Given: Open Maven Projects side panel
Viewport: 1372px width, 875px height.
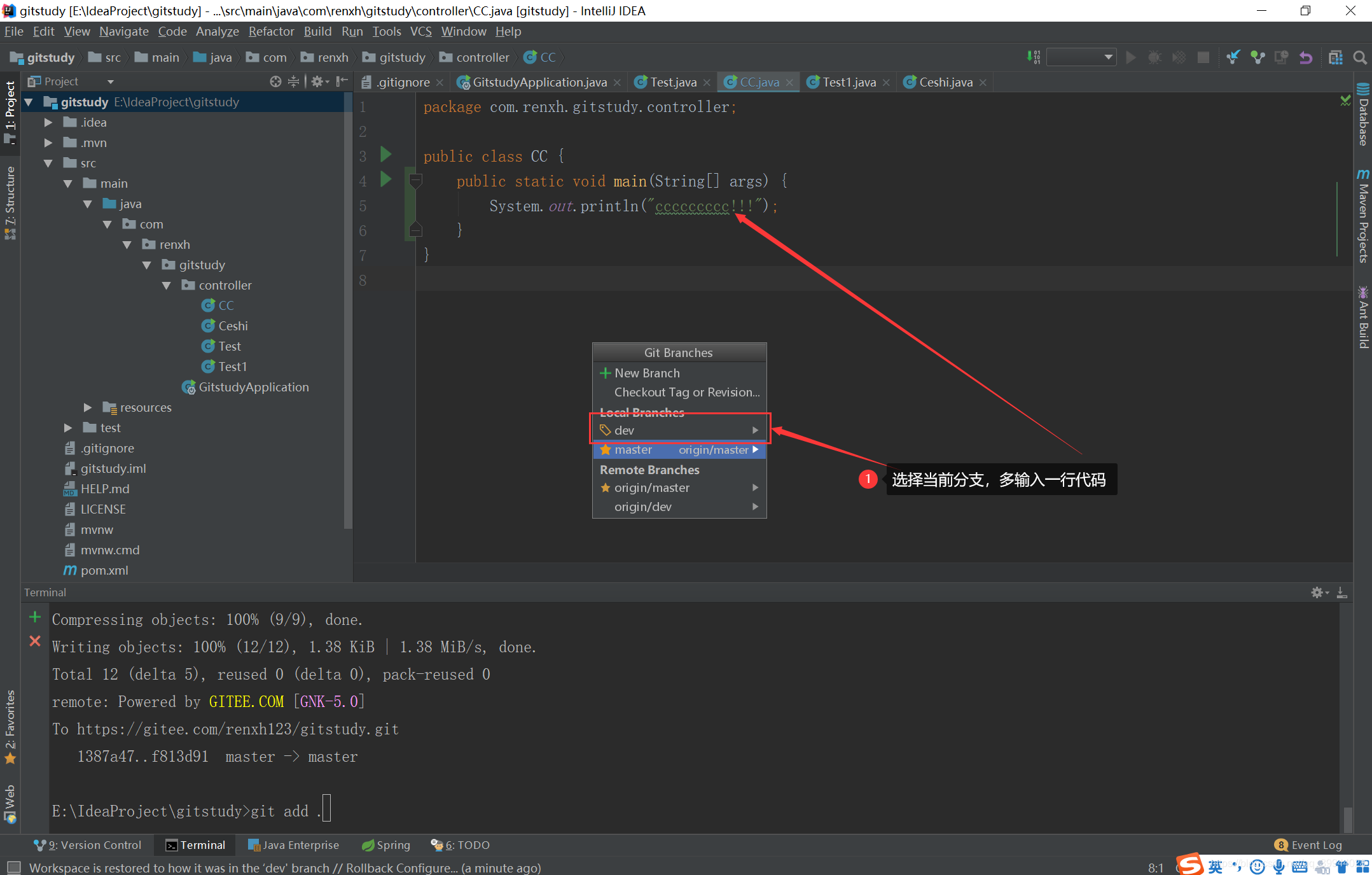Looking at the screenshot, I should (x=1362, y=215).
